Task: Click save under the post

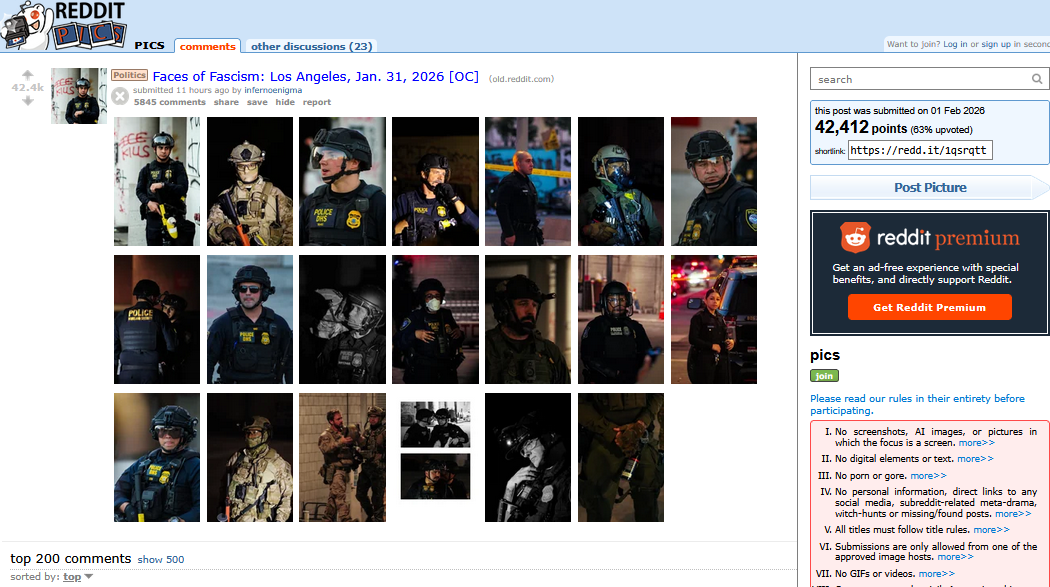Action: click(257, 102)
